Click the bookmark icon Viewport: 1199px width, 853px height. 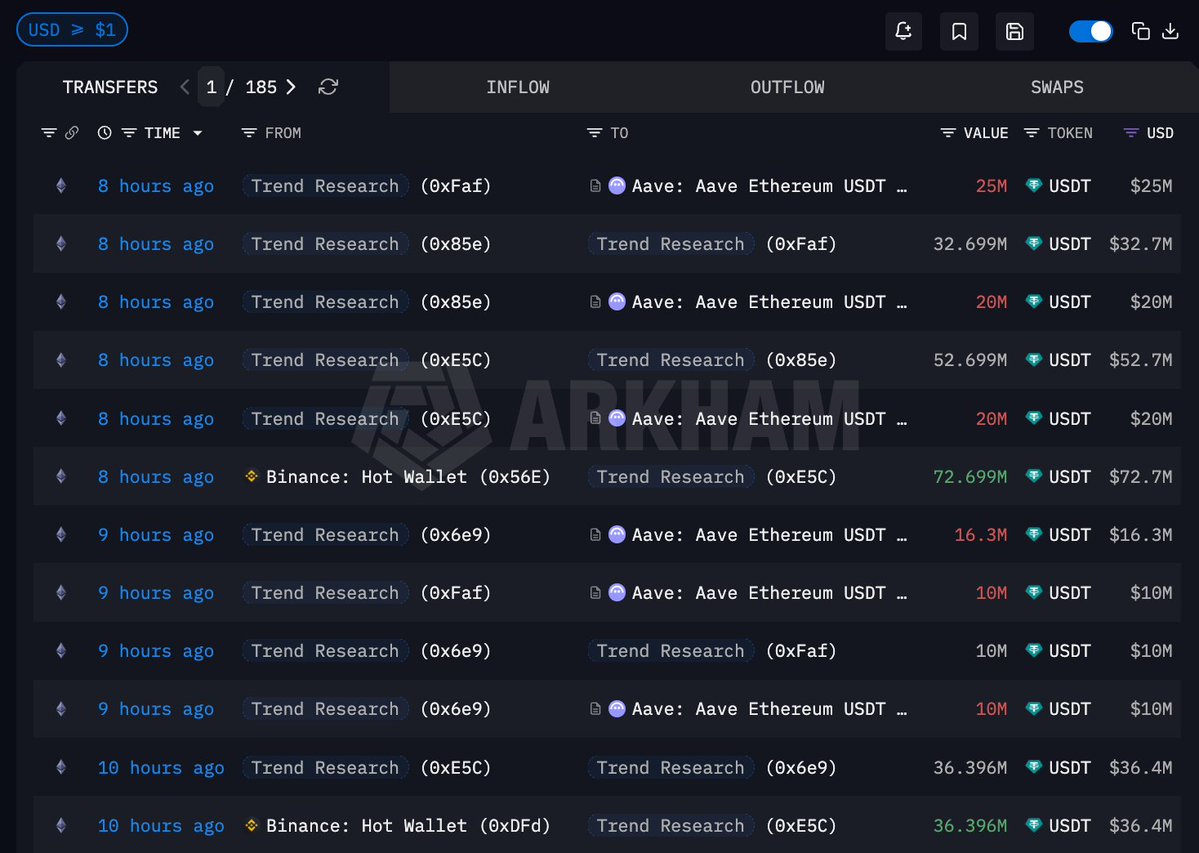coord(959,31)
